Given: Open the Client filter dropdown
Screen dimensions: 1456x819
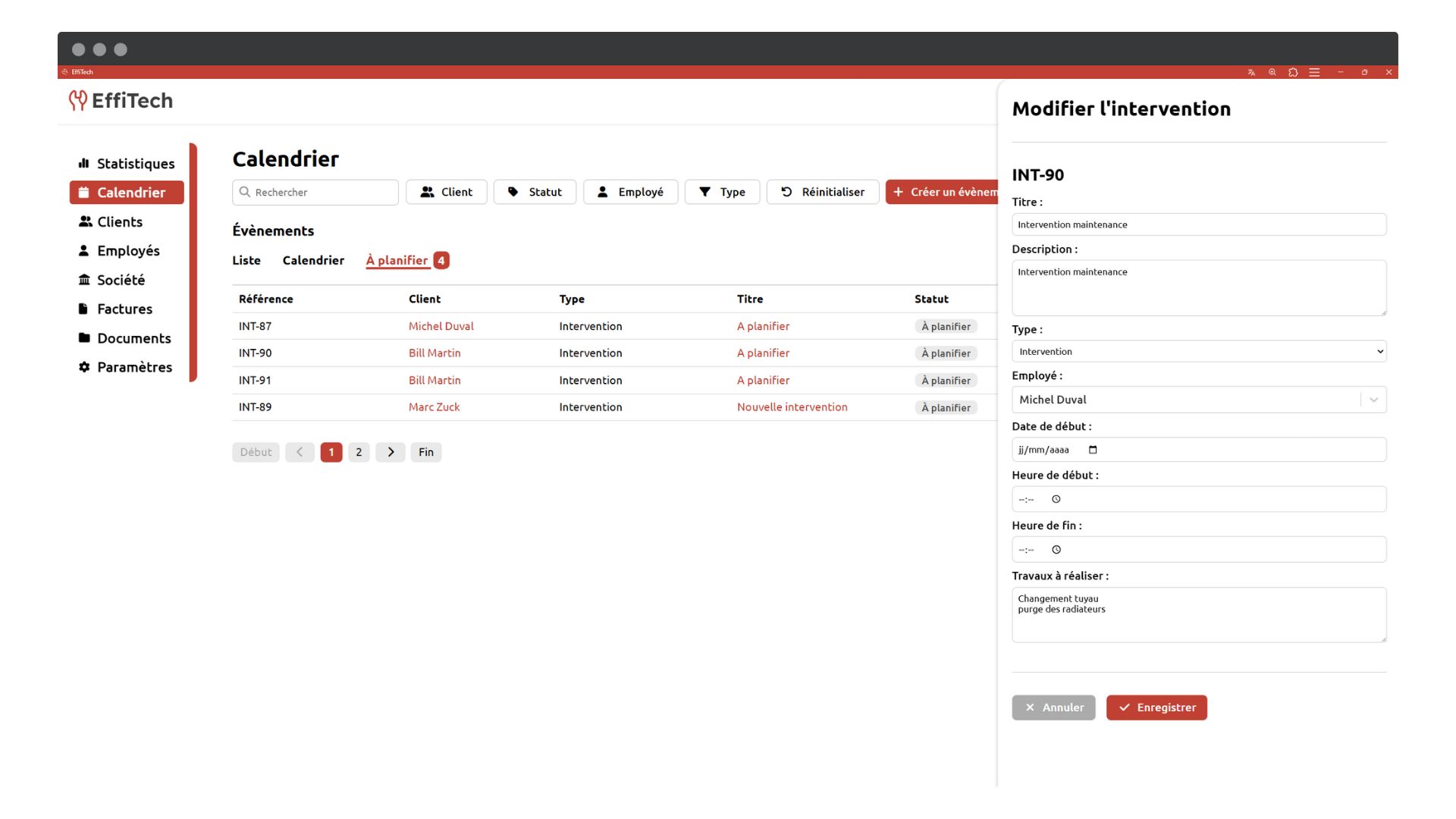Looking at the screenshot, I should tap(446, 192).
